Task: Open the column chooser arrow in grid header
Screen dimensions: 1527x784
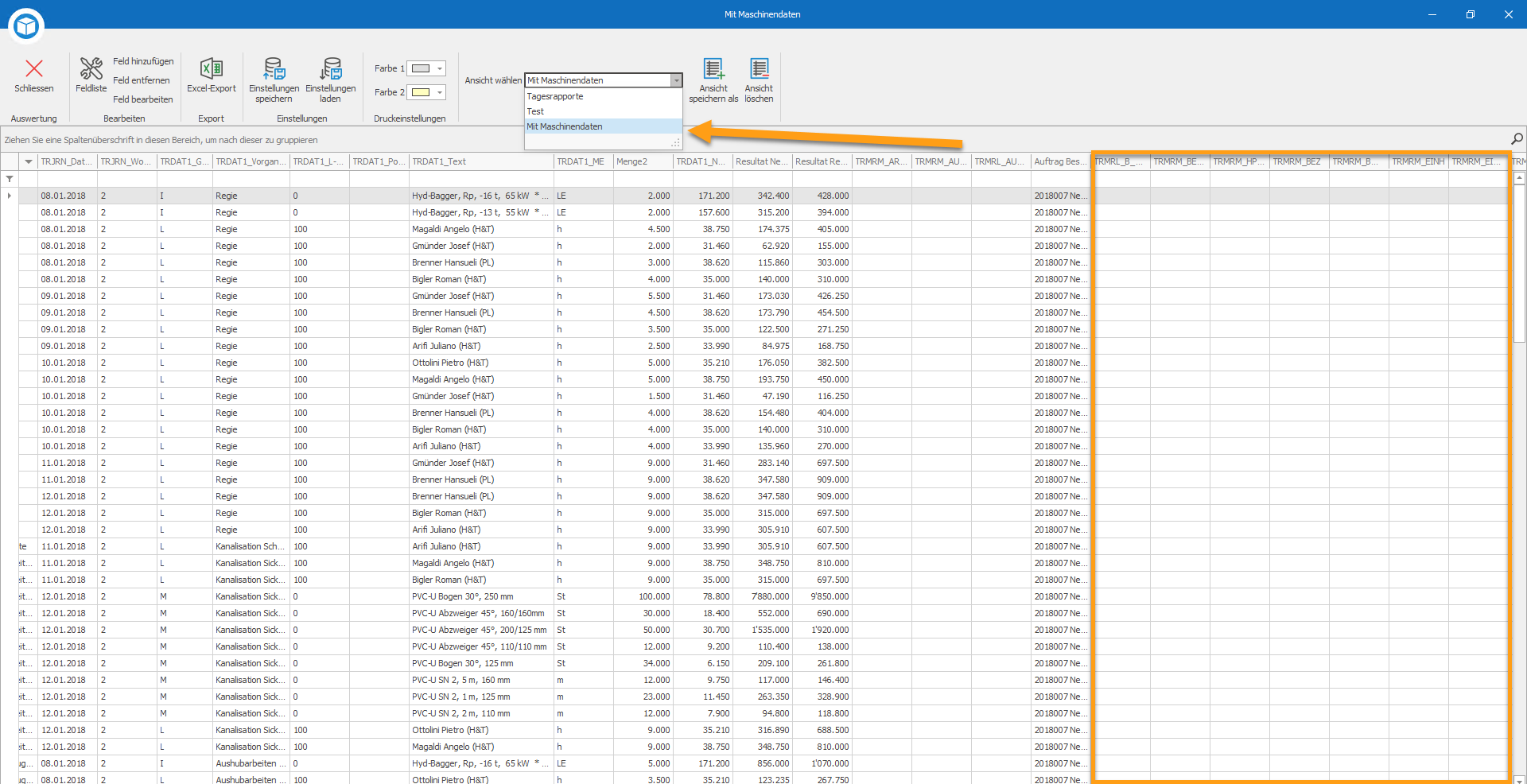Action: [29, 161]
